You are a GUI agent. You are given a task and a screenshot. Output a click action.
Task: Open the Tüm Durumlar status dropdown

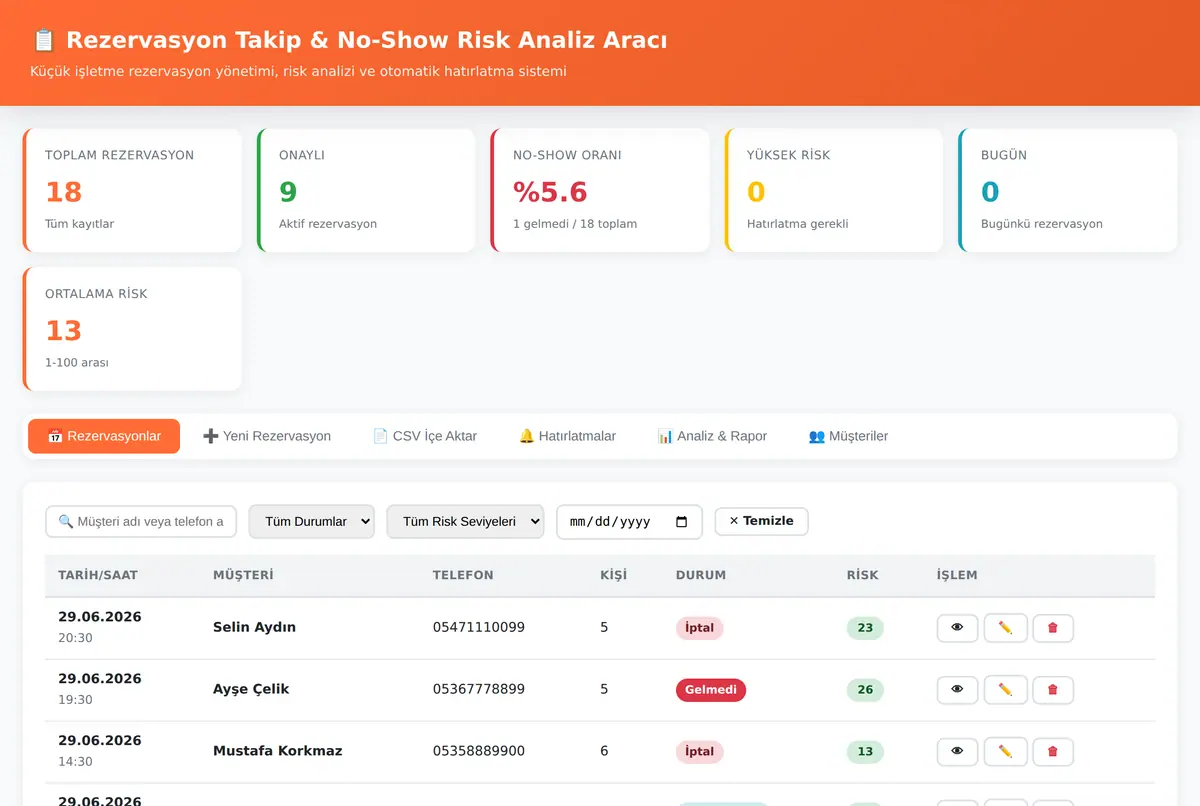click(311, 522)
